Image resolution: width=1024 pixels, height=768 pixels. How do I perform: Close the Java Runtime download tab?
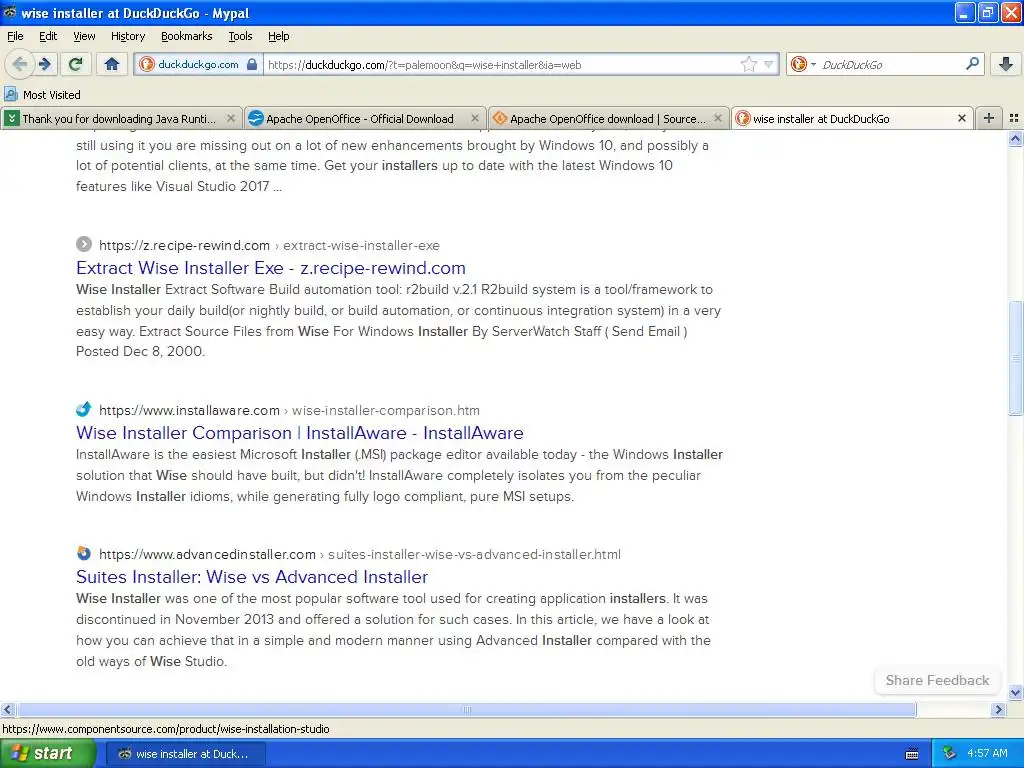231,118
